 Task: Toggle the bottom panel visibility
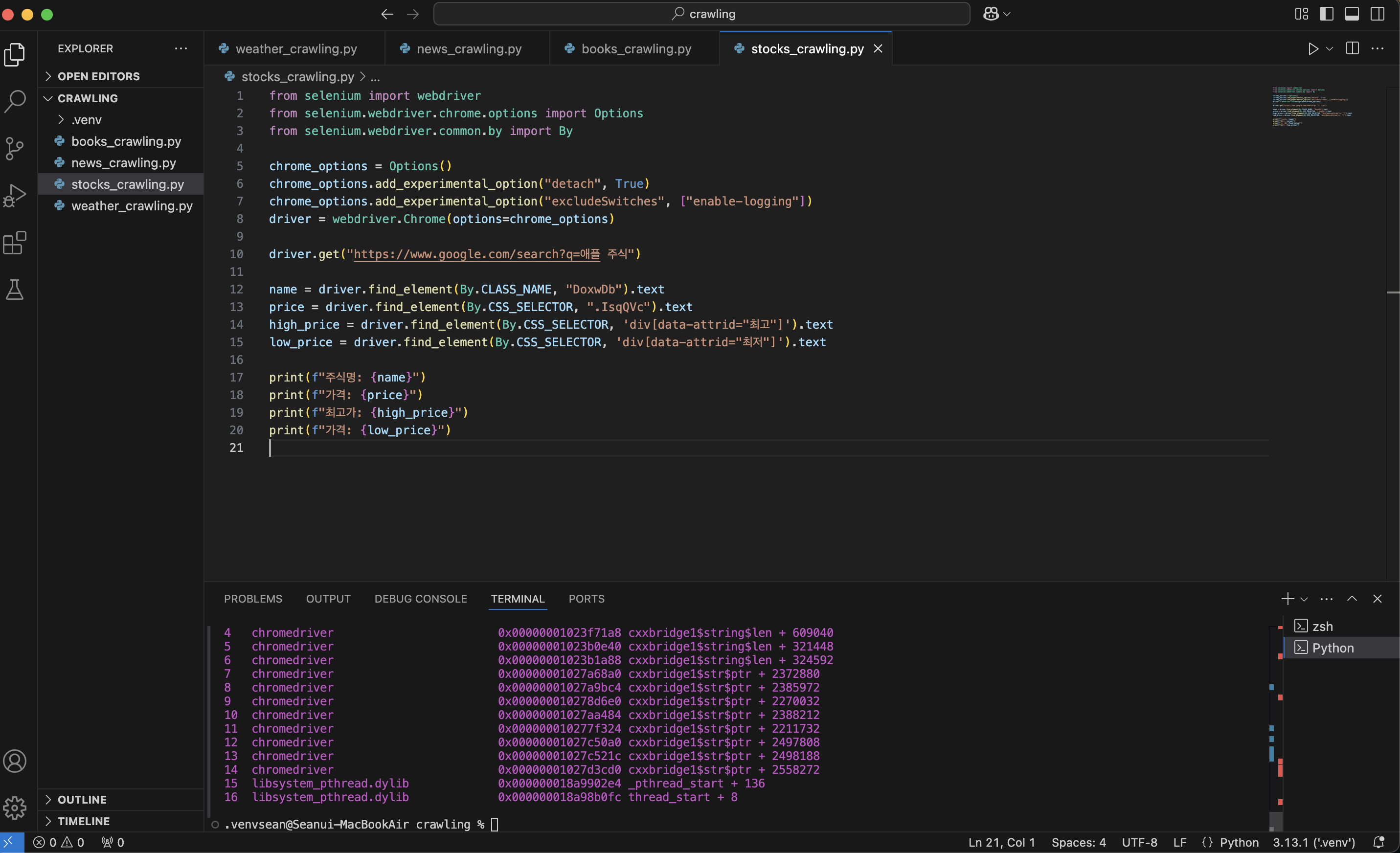(1352, 14)
